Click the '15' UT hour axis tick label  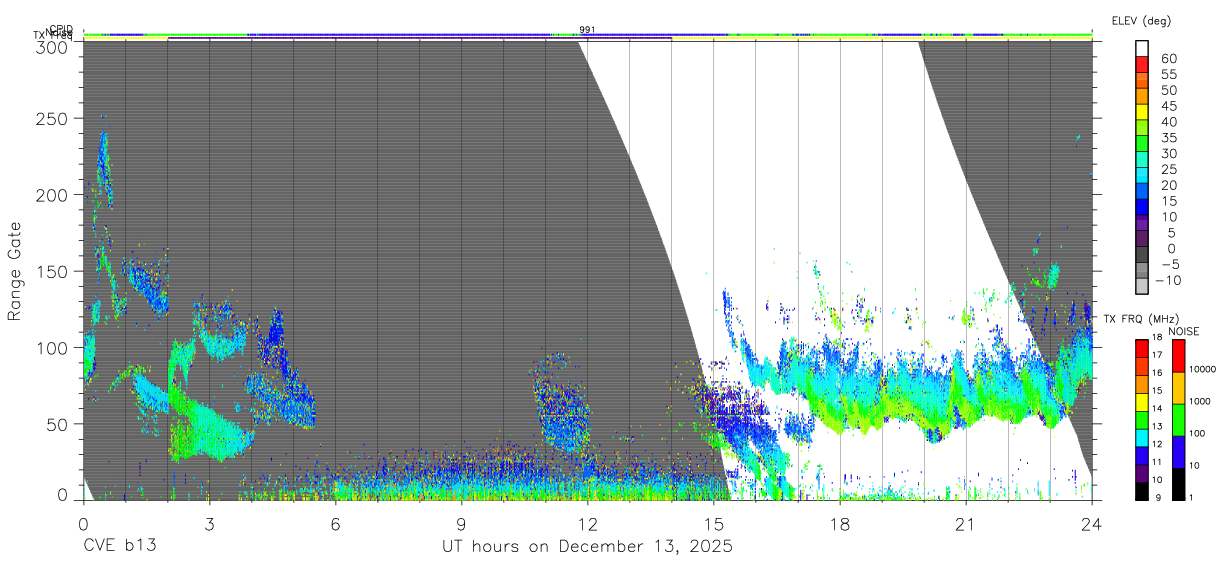tap(714, 524)
